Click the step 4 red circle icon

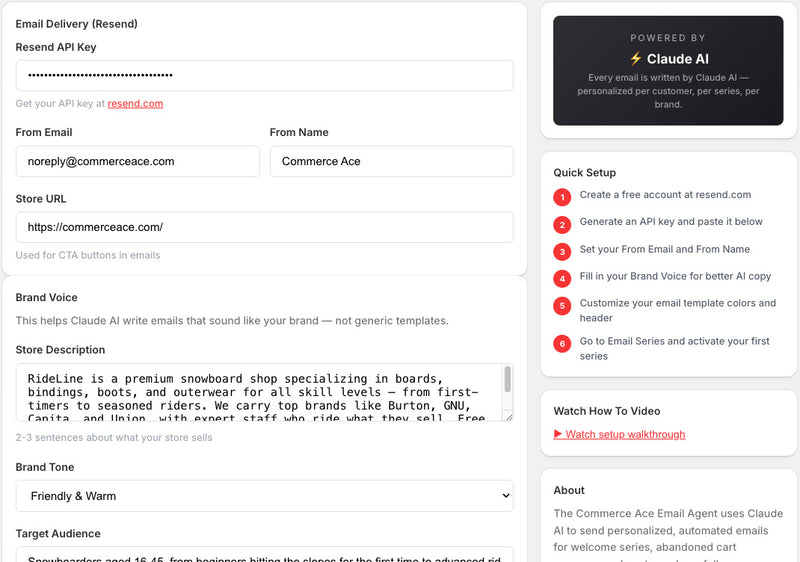click(562, 278)
